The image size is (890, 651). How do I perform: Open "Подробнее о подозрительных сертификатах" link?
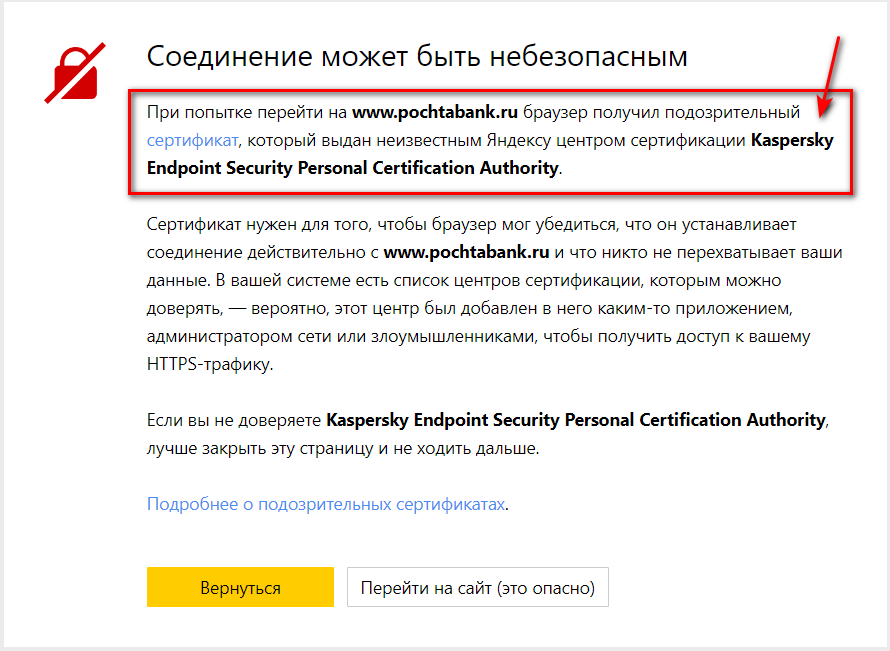[326, 504]
